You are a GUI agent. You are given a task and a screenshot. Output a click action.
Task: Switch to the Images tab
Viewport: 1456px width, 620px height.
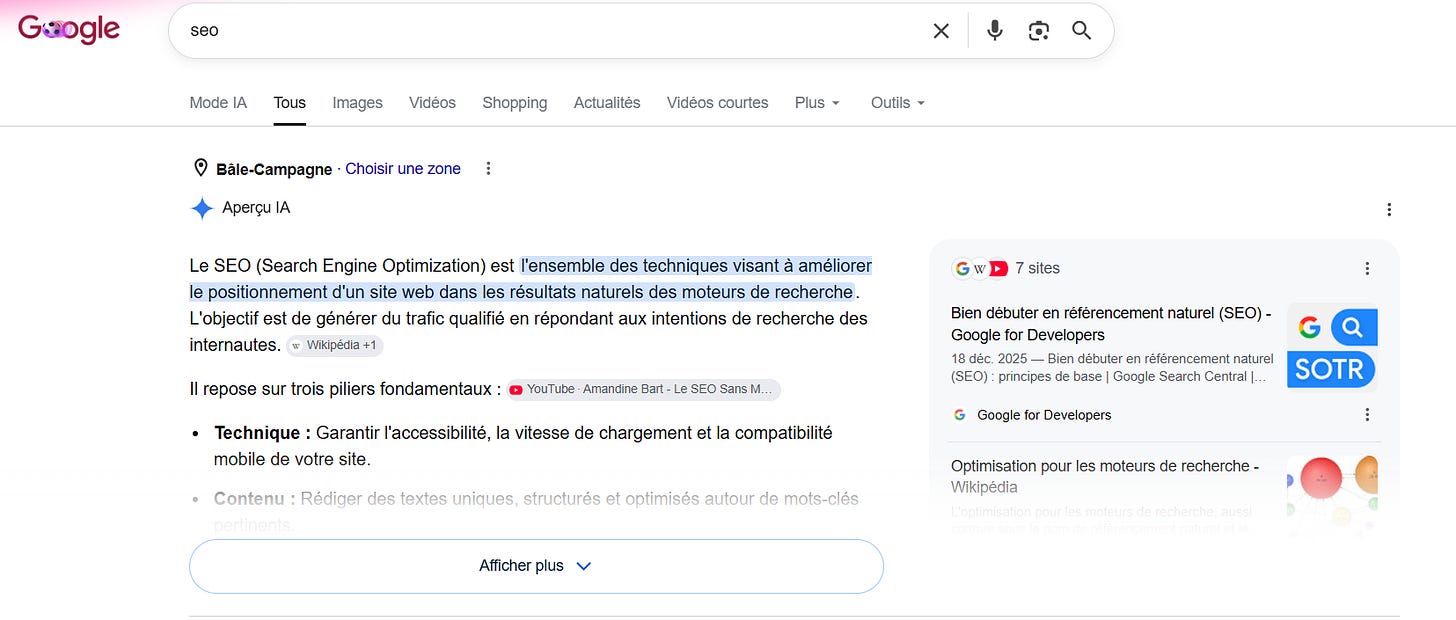pyautogui.click(x=358, y=102)
